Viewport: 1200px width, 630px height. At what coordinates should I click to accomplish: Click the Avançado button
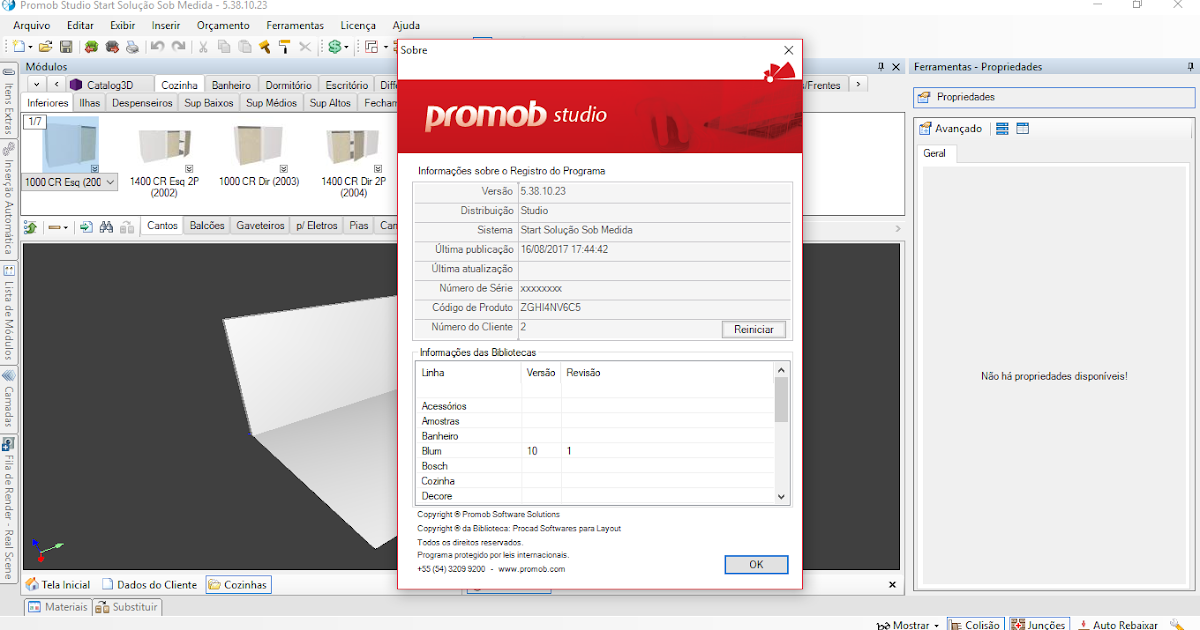(x=950, y=128)
